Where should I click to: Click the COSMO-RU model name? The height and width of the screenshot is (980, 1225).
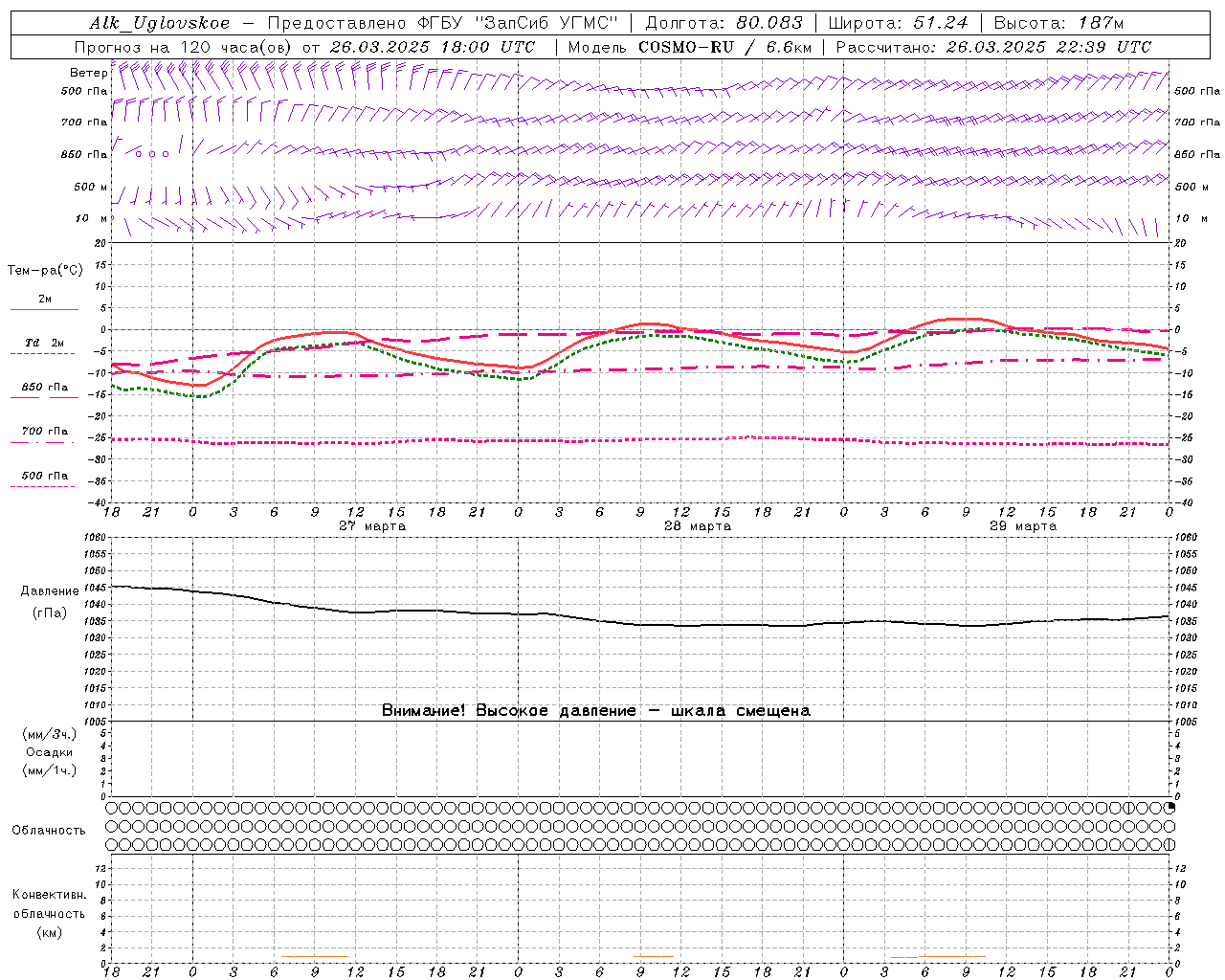click(x=686, y=47)
